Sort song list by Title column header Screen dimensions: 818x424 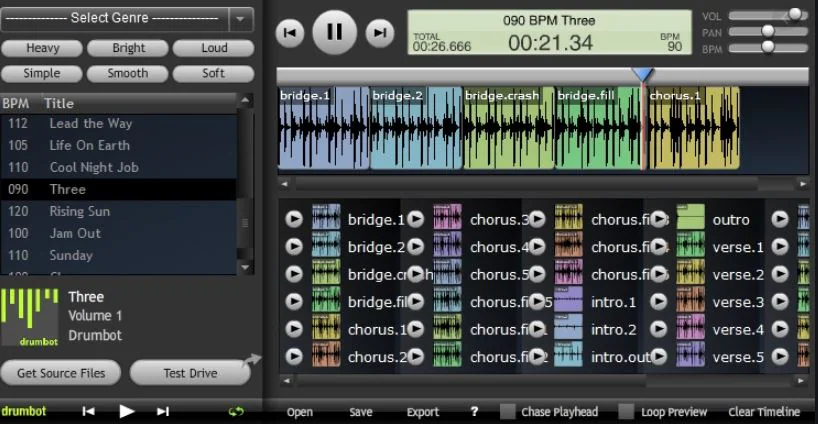[x=59, y=103]
